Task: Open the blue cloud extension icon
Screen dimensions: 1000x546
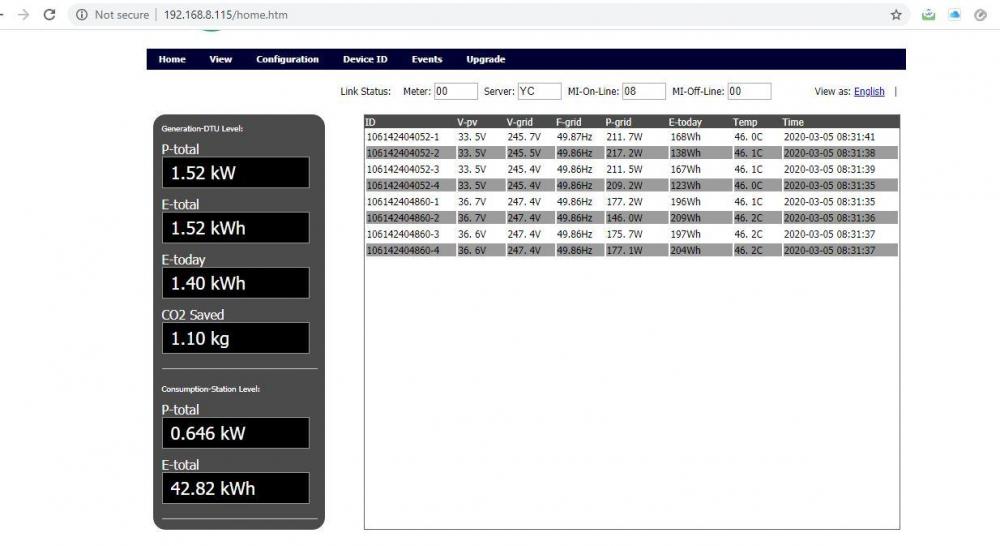Action: [954, 15]
